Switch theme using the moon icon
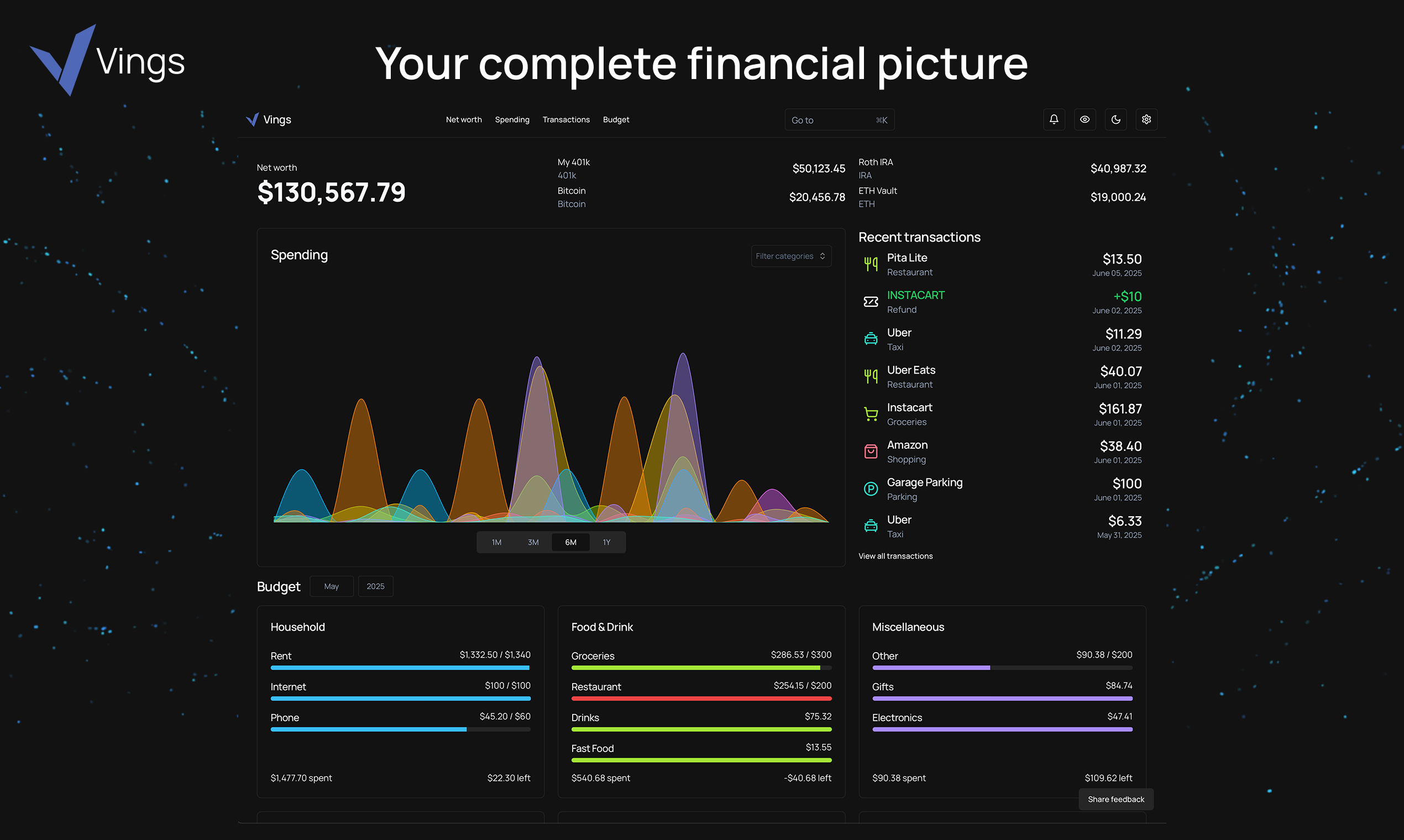The width and height of the screenshot is (1404, 840). coord(1115,119)
